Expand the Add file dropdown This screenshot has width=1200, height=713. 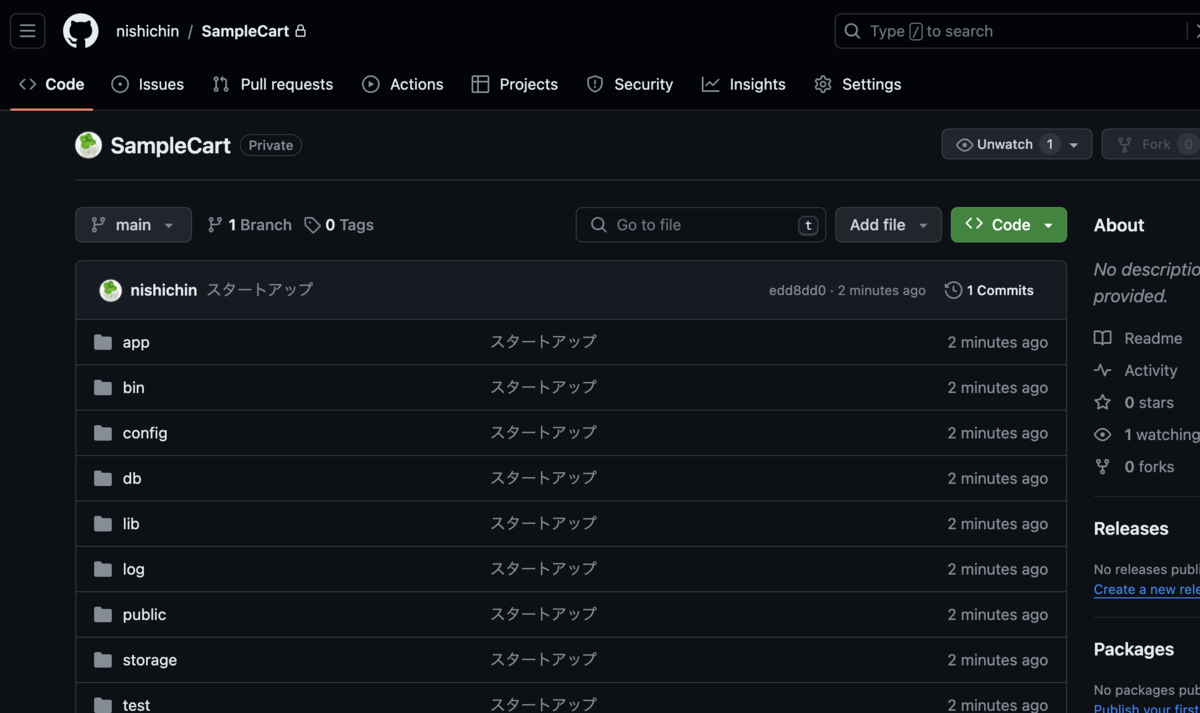pos(888,225)
